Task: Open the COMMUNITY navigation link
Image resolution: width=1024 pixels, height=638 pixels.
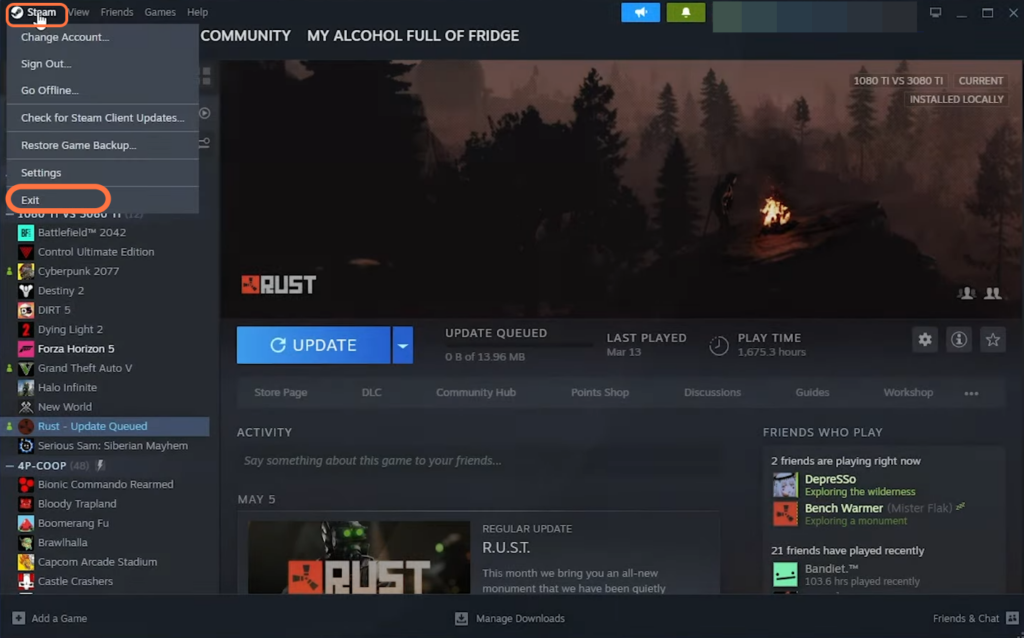Action: (246, 36)
